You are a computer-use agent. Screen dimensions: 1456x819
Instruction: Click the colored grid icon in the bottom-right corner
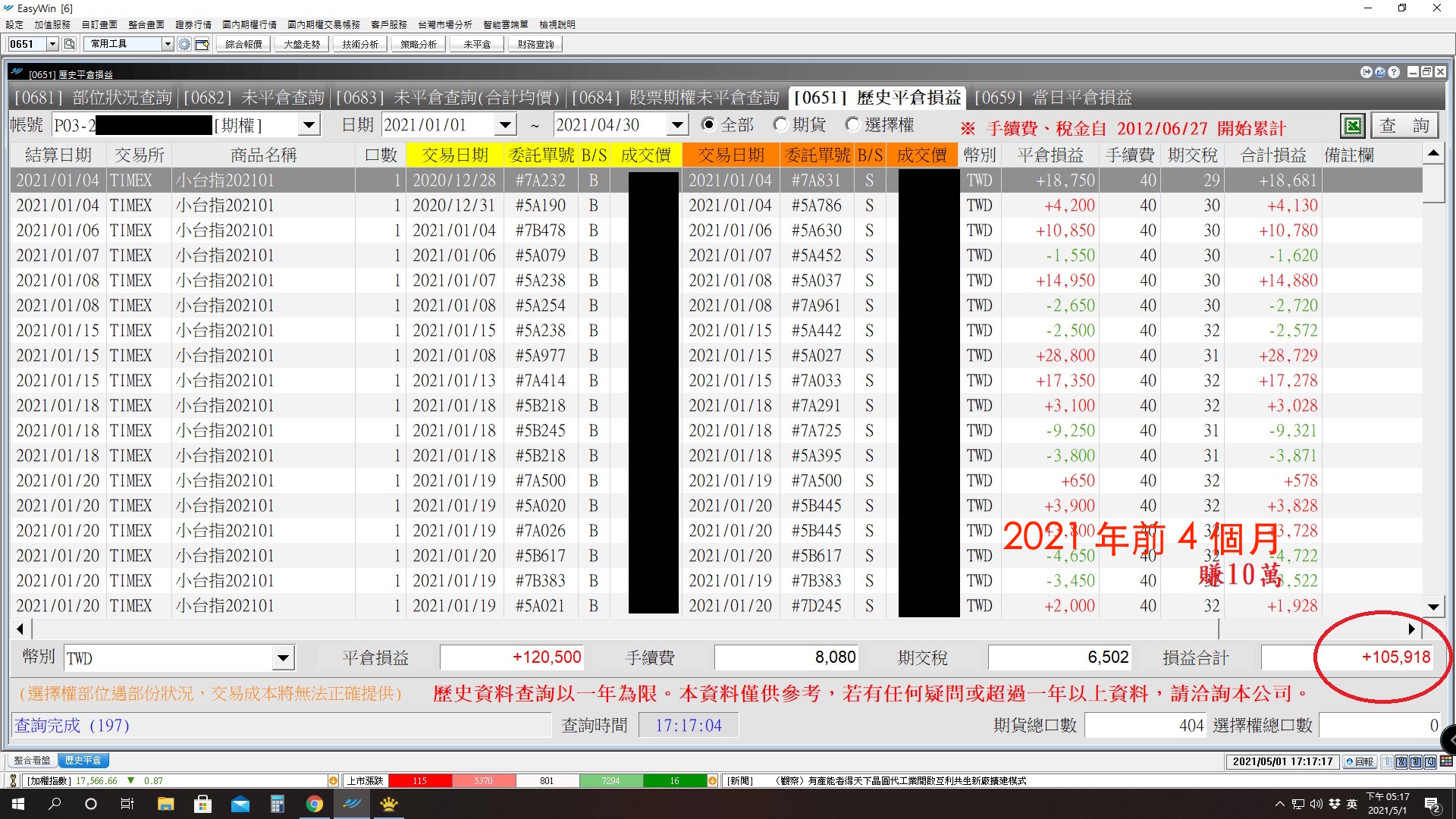(x=1446, y=761)
